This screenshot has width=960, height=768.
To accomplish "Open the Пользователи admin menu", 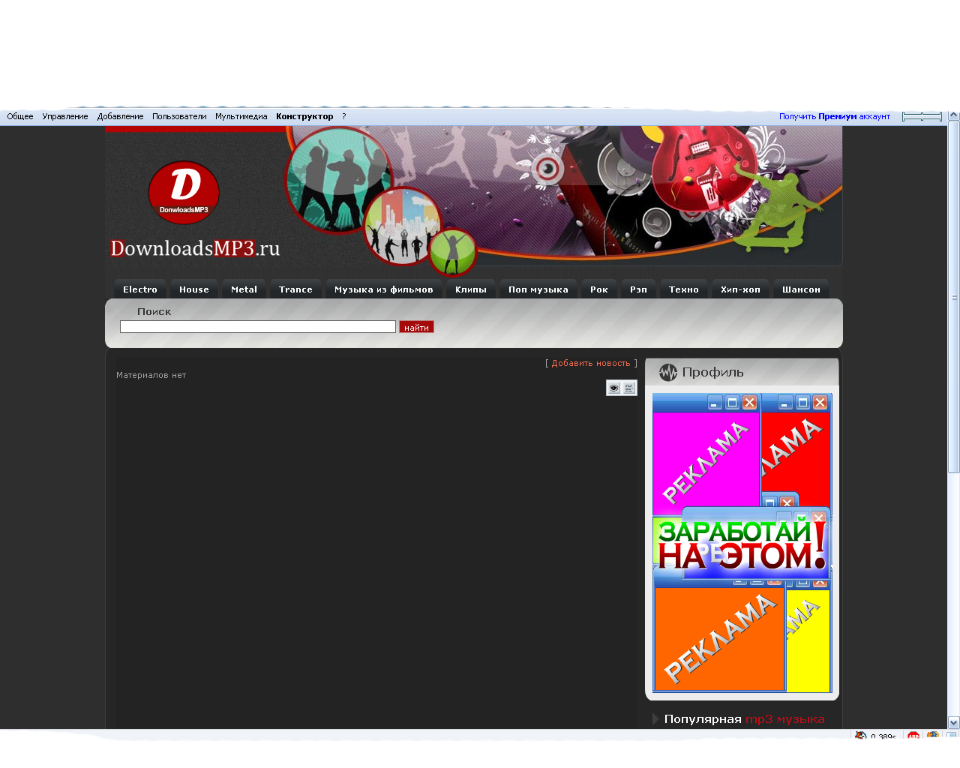I will click(x=179, y=116).
